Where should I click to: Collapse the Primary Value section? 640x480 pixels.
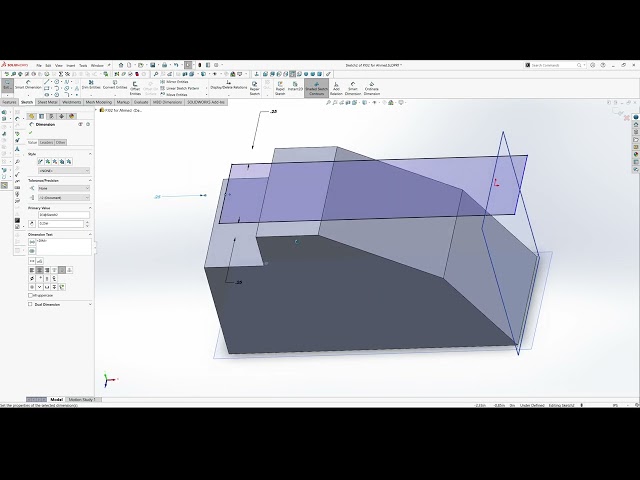click(x=90, y=208)
